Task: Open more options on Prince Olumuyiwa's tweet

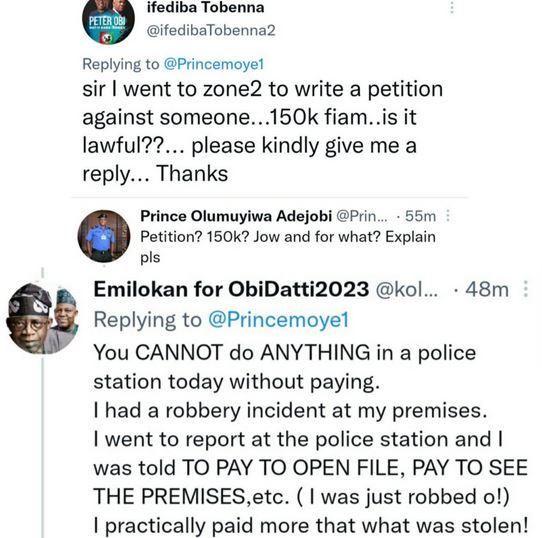Action: point(448,216)
